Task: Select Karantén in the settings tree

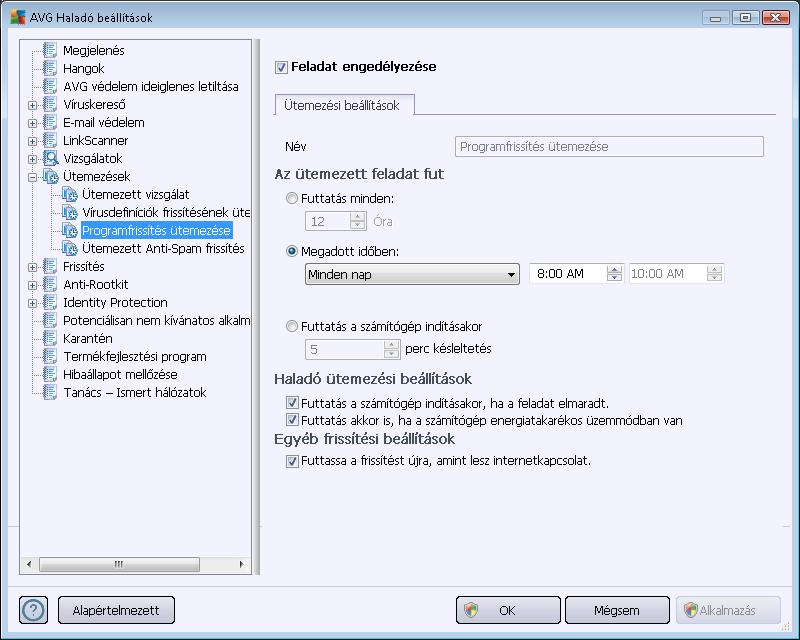Action: coord(88,338)
